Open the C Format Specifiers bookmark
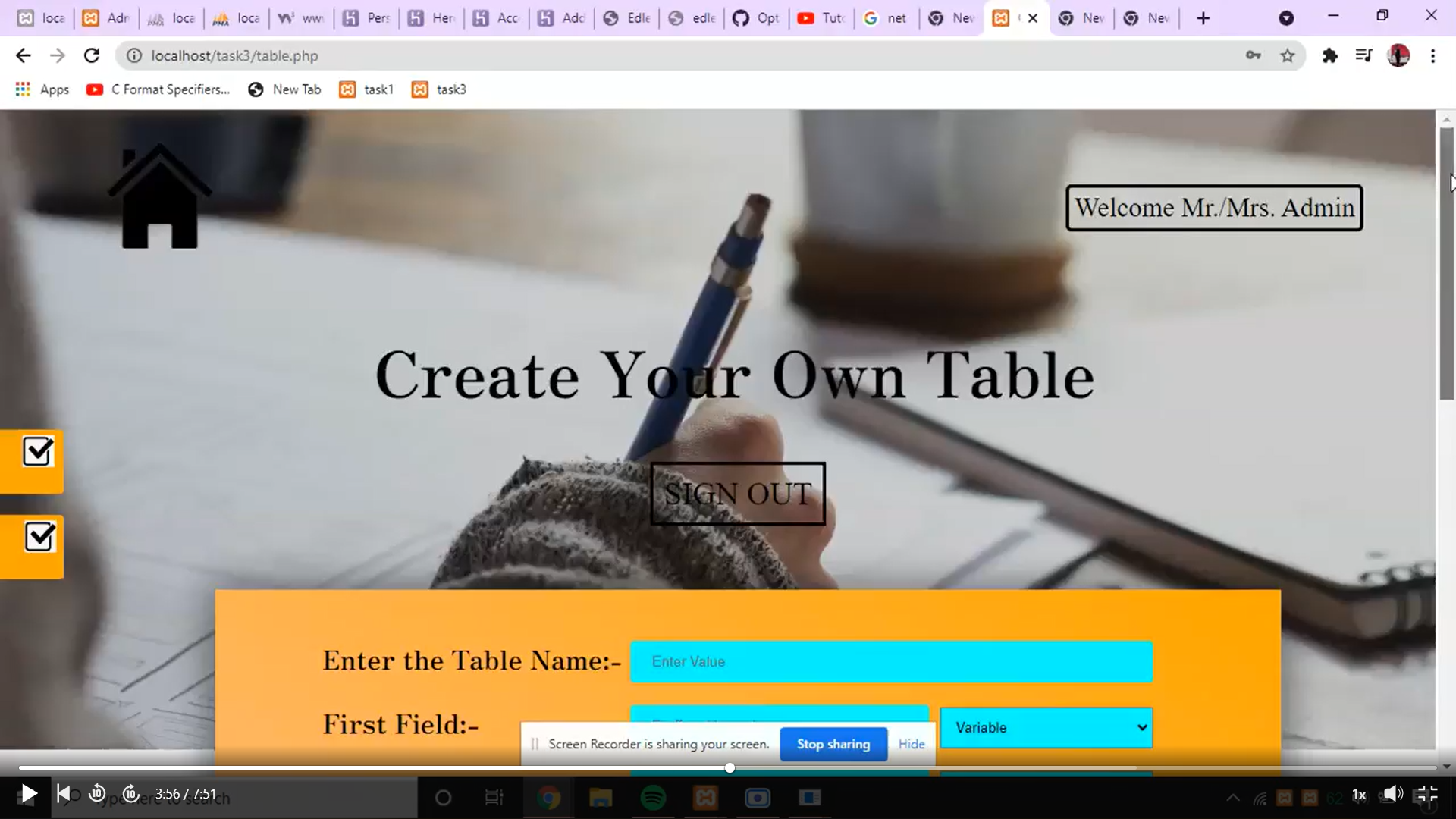1456x819 pixels. [x=158, y=89]
